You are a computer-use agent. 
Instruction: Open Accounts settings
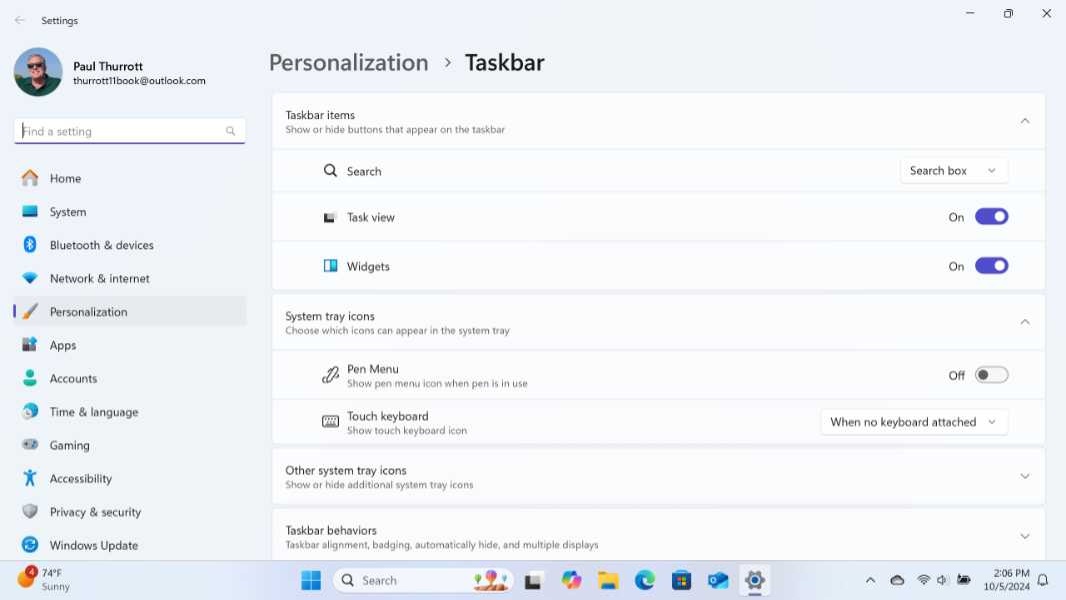[129, 378]
